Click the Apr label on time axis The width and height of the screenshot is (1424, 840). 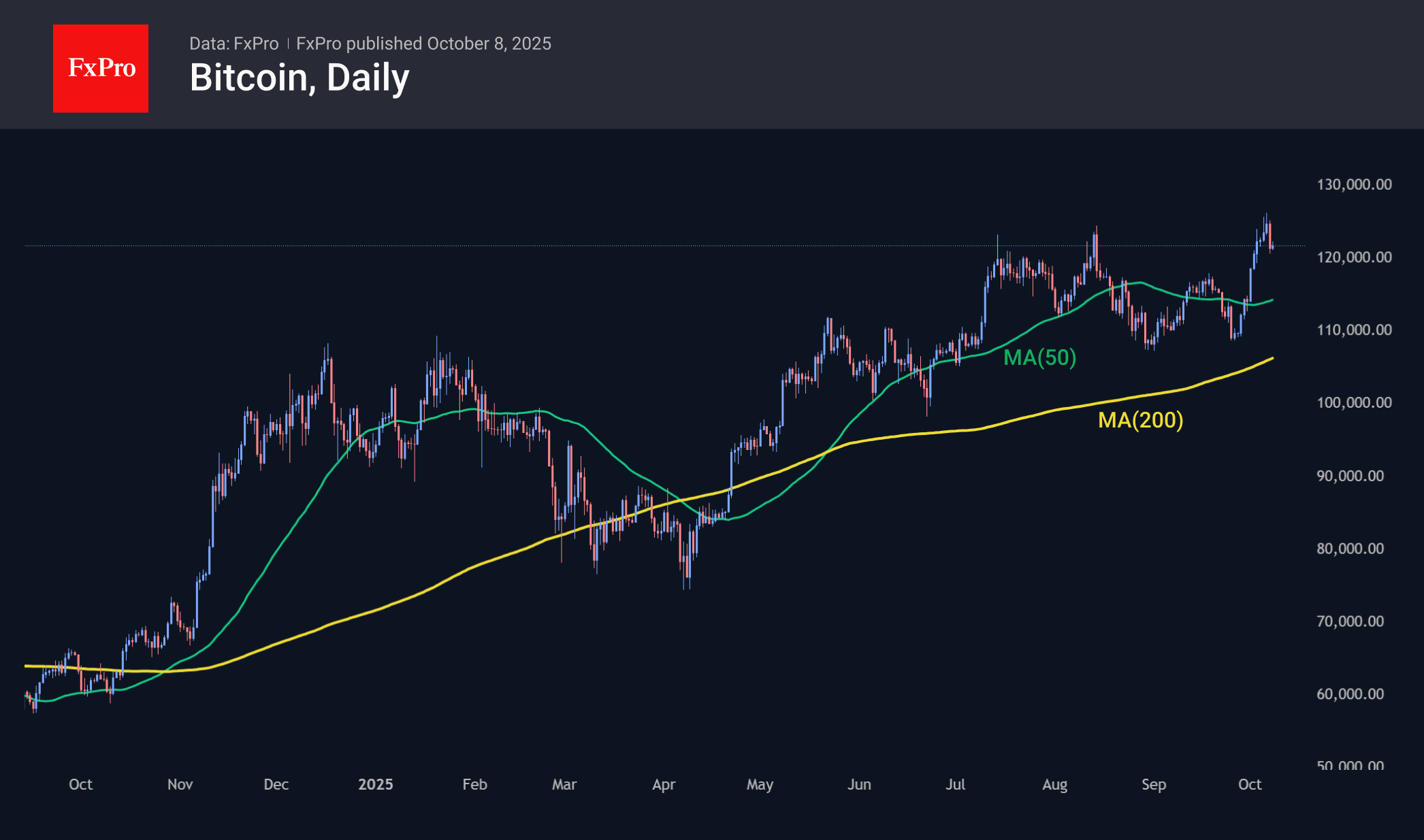pyautogui.click(x=664, y=784)
